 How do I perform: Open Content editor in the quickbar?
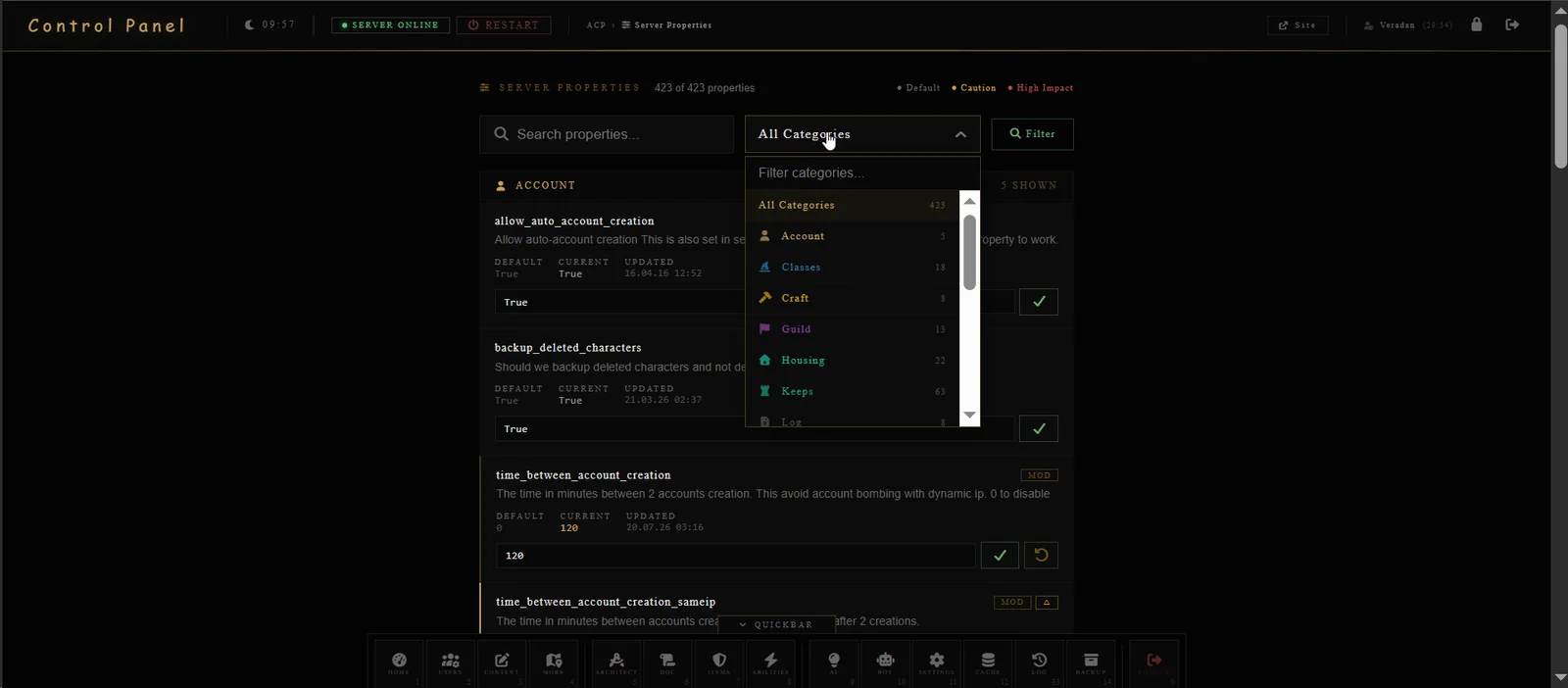[502, 663]
